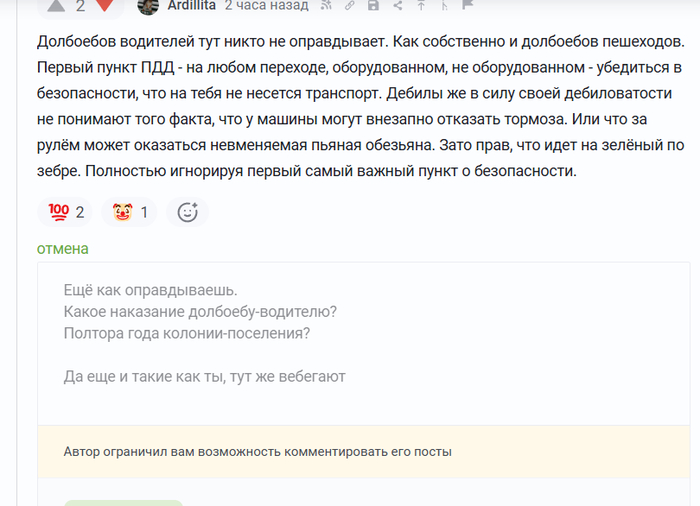The height and width of the screenshot is (506, 700).
Task: Upvote the comment by Ardillita
Action: 56,5
